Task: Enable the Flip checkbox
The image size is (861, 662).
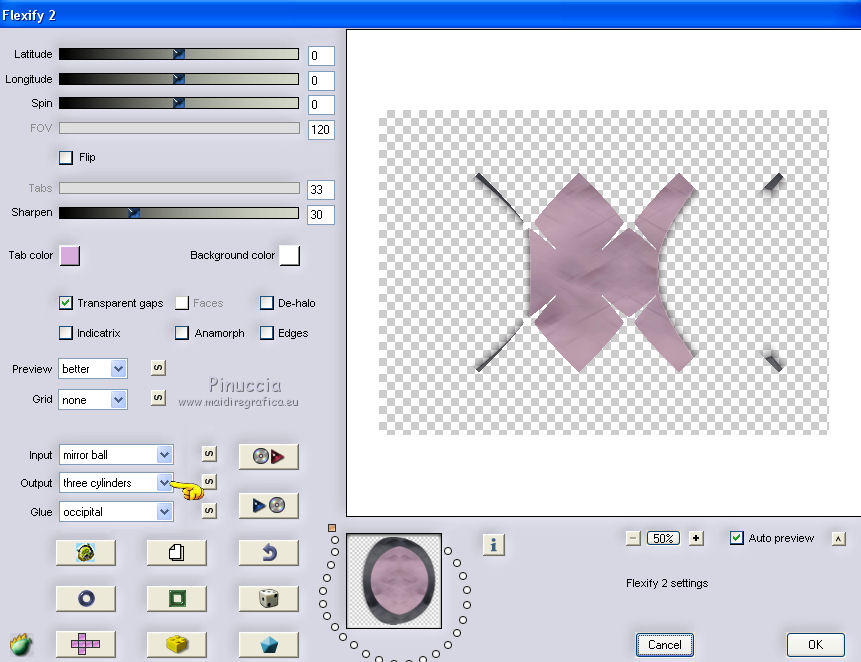Action: click(x=66, y=158)
